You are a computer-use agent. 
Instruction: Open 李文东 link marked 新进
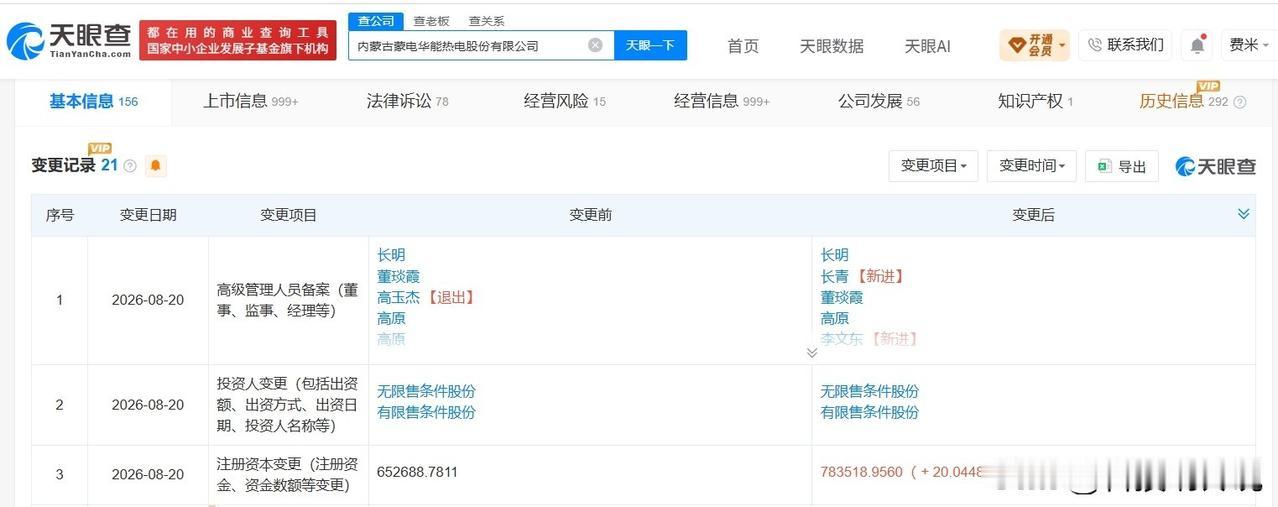[842, 339]
